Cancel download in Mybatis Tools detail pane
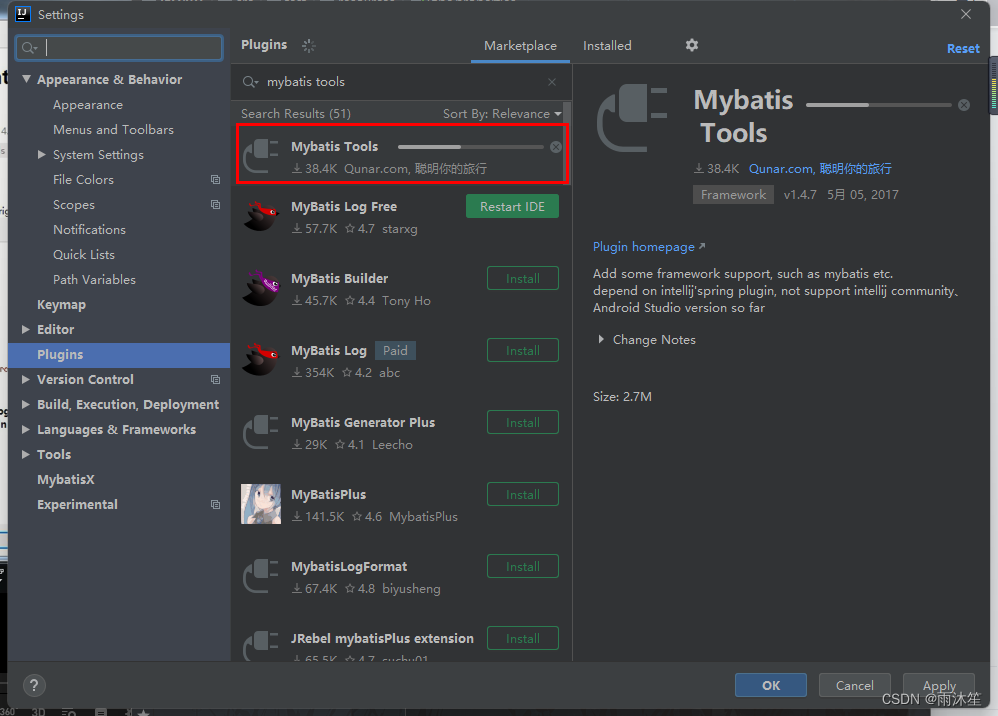 964,105
